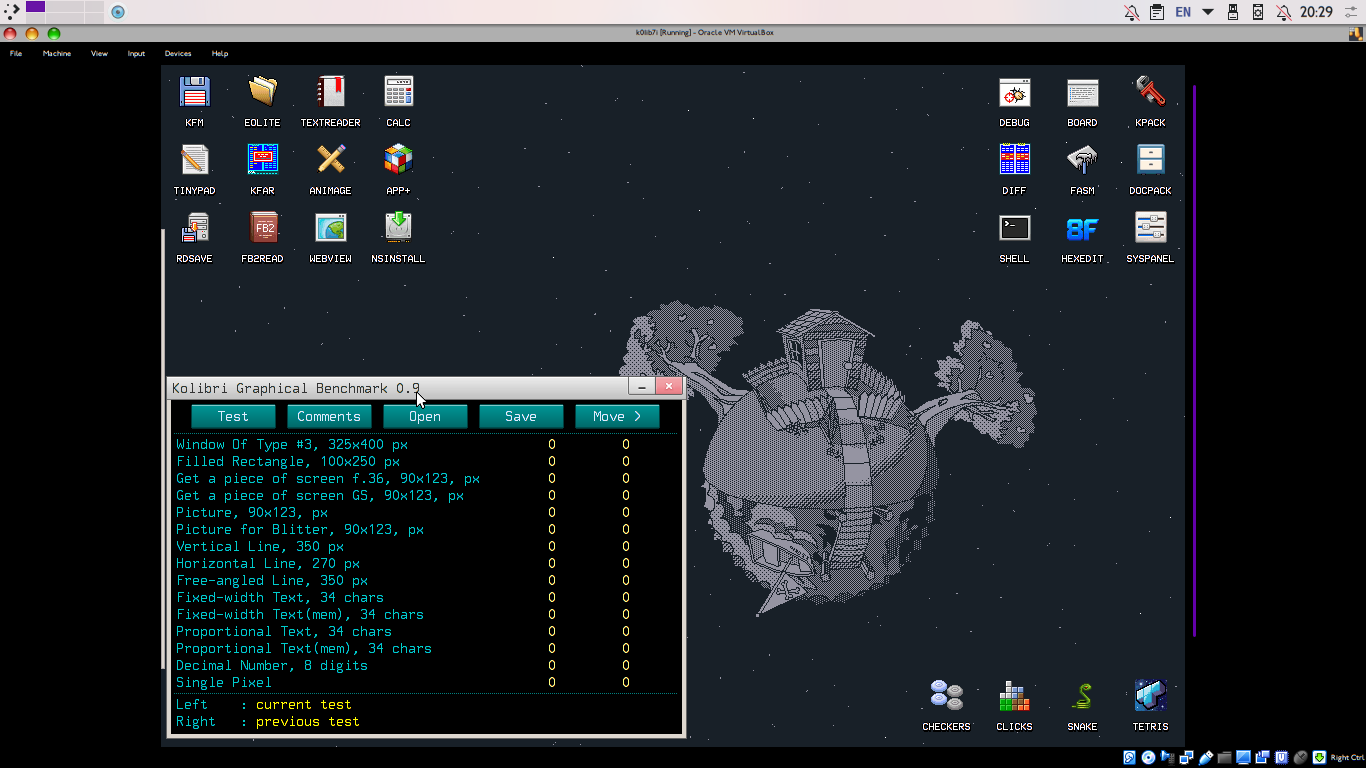Minimize the Kolibri Graphical Benchmark window
The image size is (1366, 768).
(x=642, y=386)
